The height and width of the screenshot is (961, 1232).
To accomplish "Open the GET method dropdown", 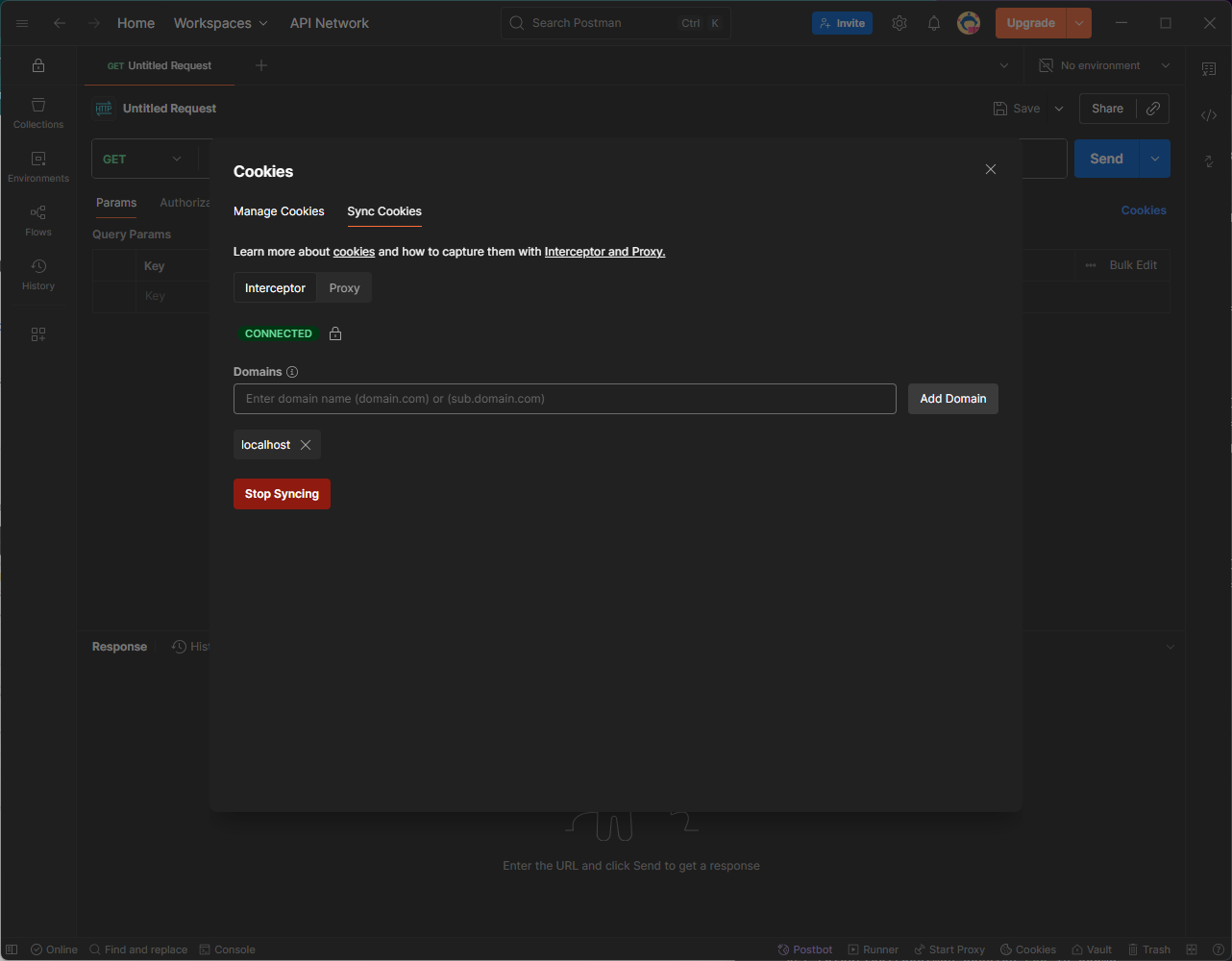I will pos(142,160).
